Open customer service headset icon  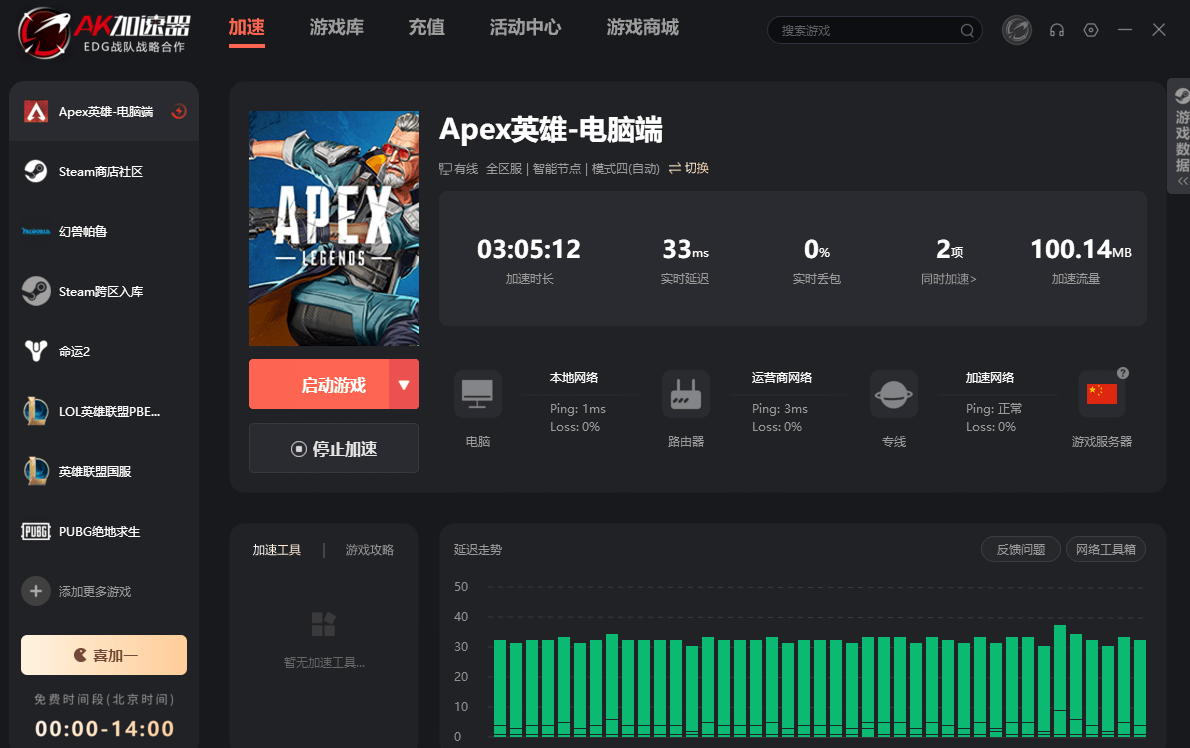coord(1056,30)
